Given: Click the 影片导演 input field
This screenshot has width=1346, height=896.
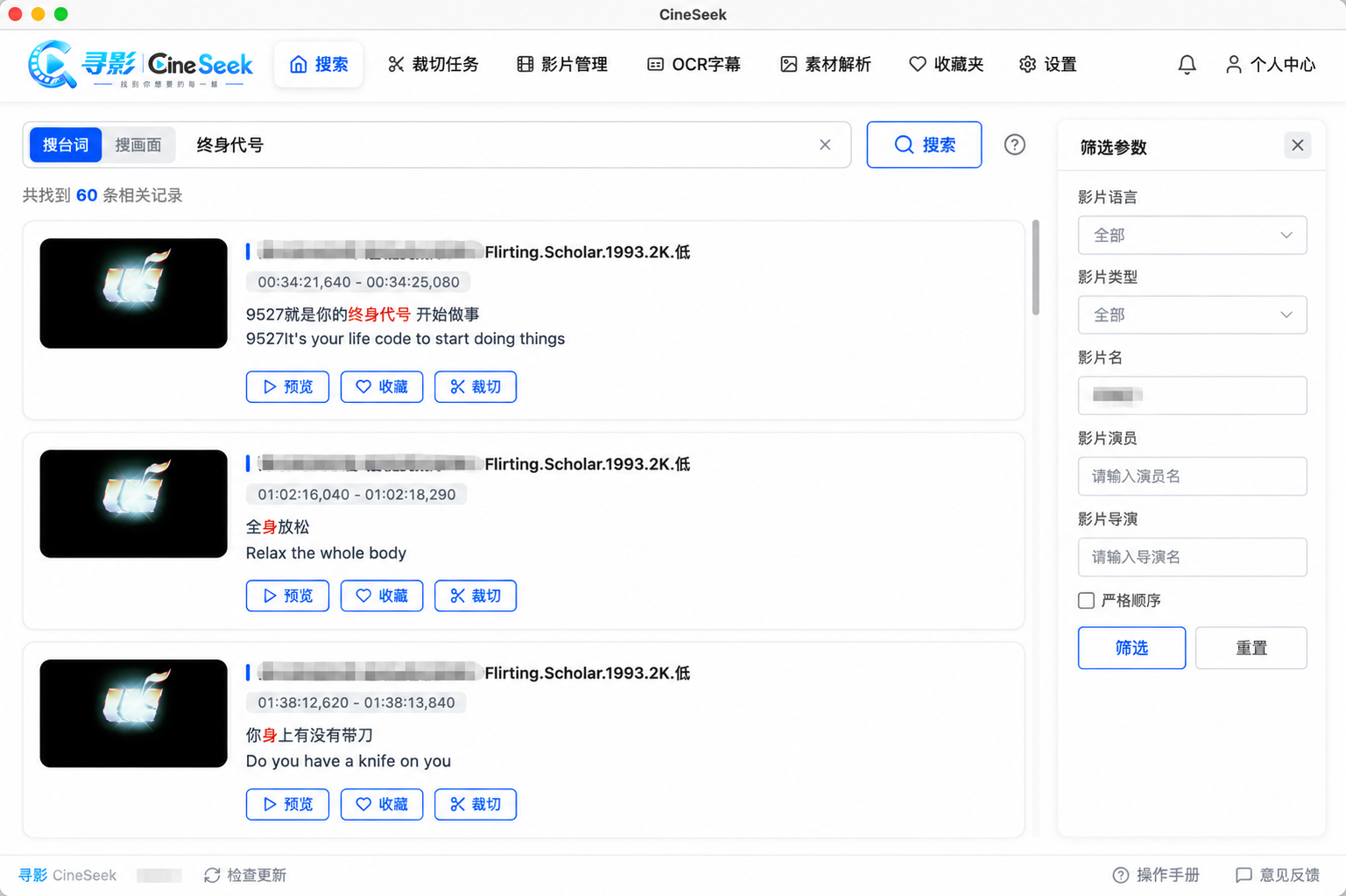Looking at the screenshot, I should (1192, 557).
